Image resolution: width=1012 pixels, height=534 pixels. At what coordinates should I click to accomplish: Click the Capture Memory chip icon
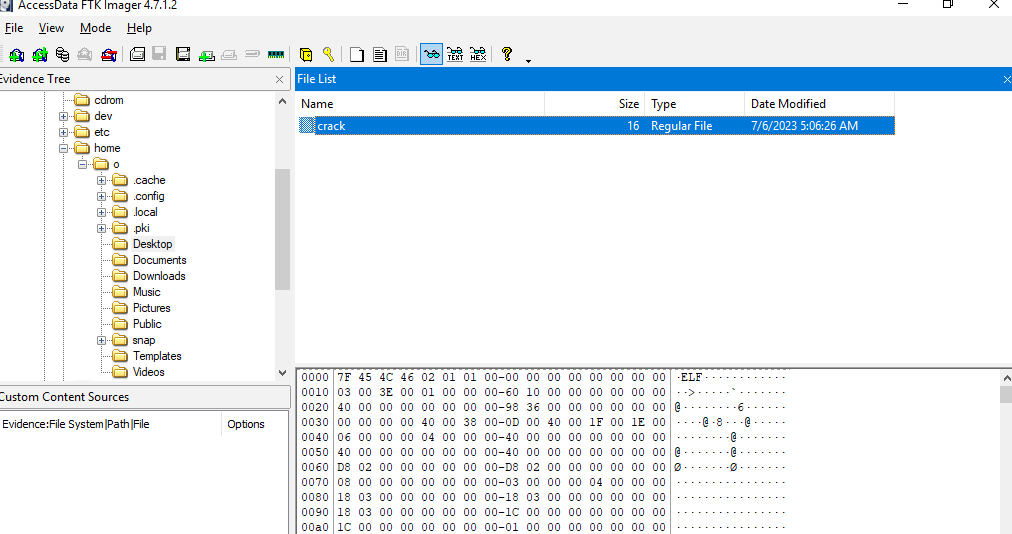[276, 55]
